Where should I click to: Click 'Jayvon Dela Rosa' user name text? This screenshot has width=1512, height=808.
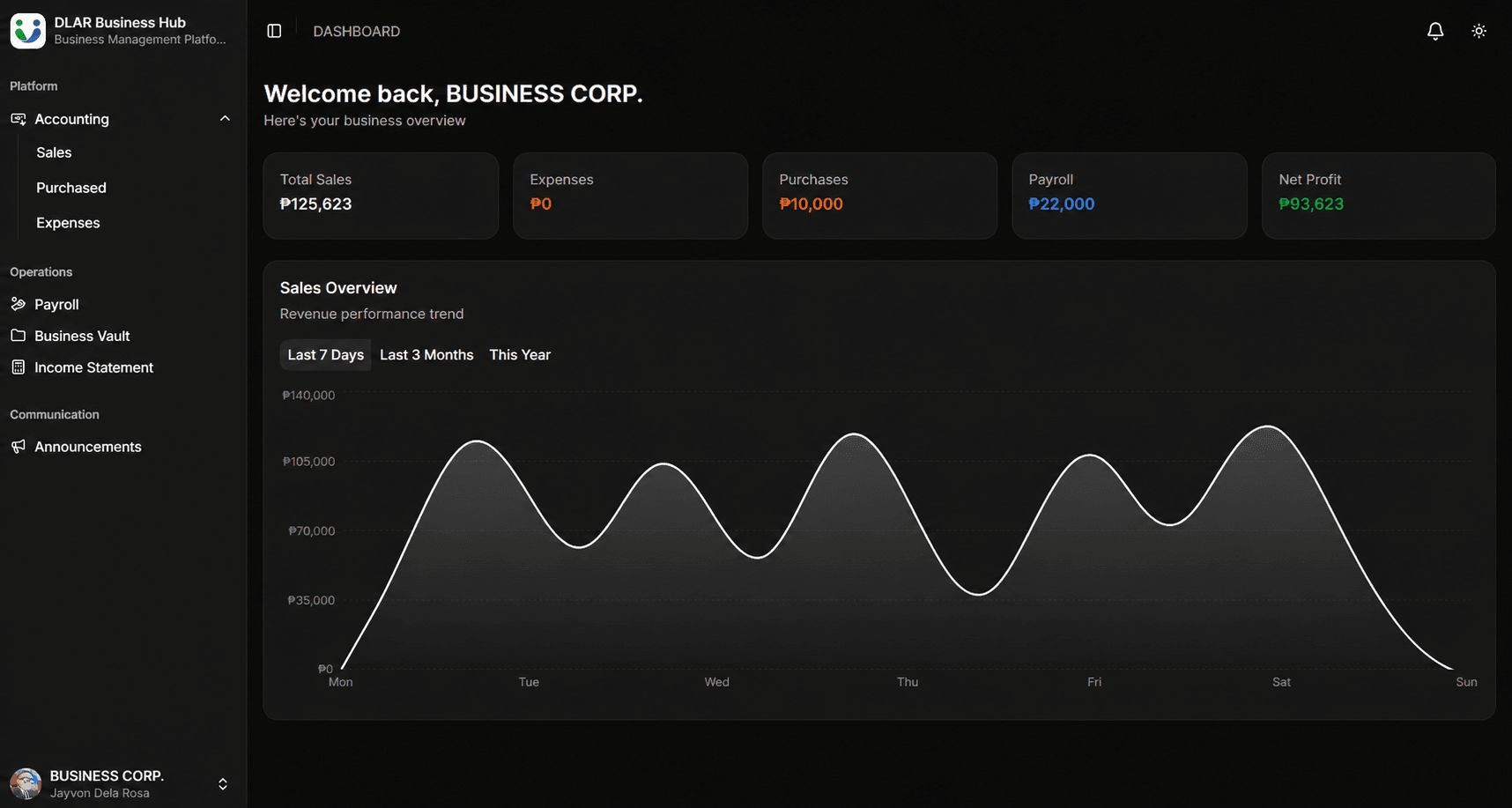(100, 793)
